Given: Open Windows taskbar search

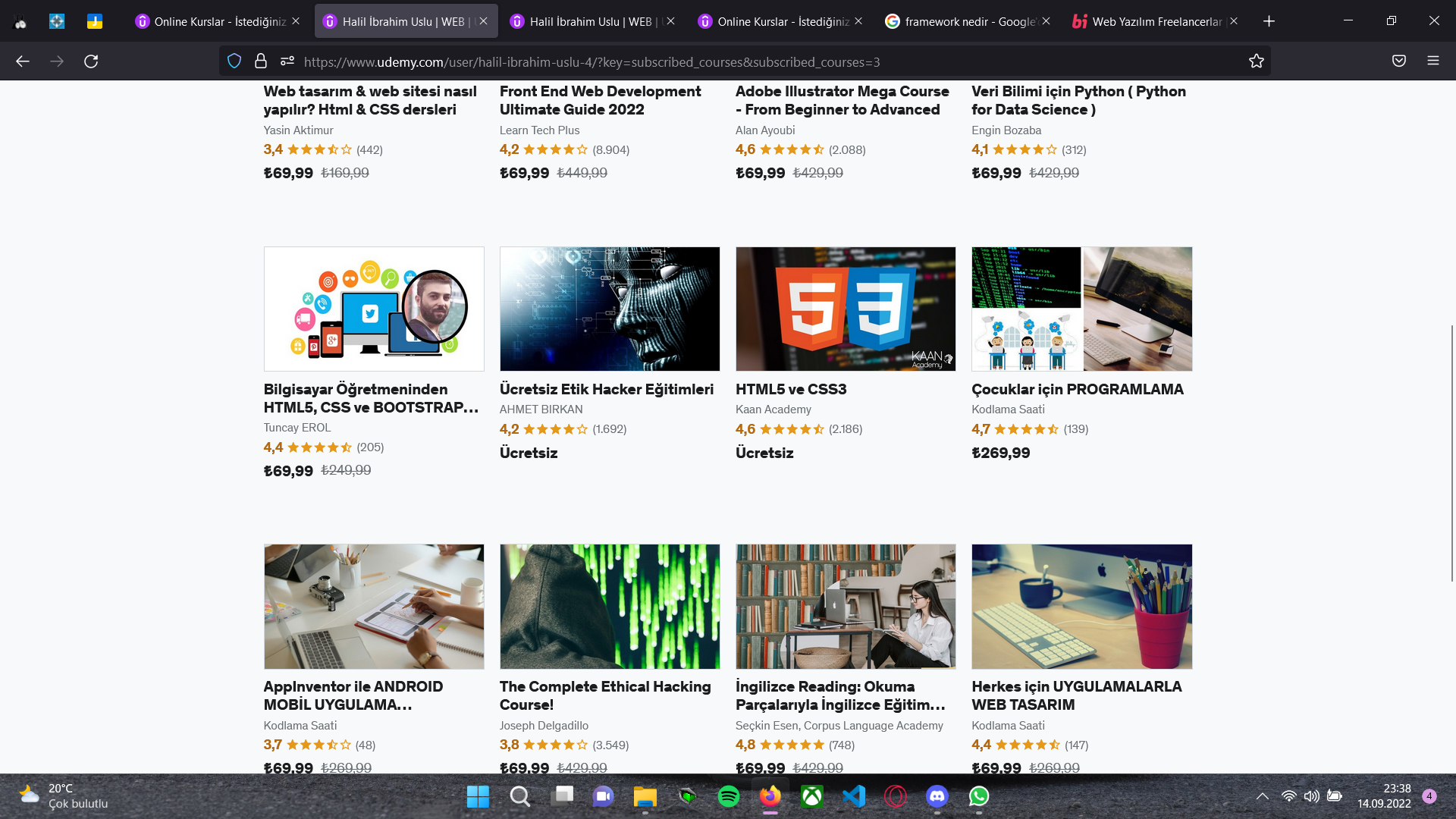Looking at the screenshot, I should pos(519,796).
